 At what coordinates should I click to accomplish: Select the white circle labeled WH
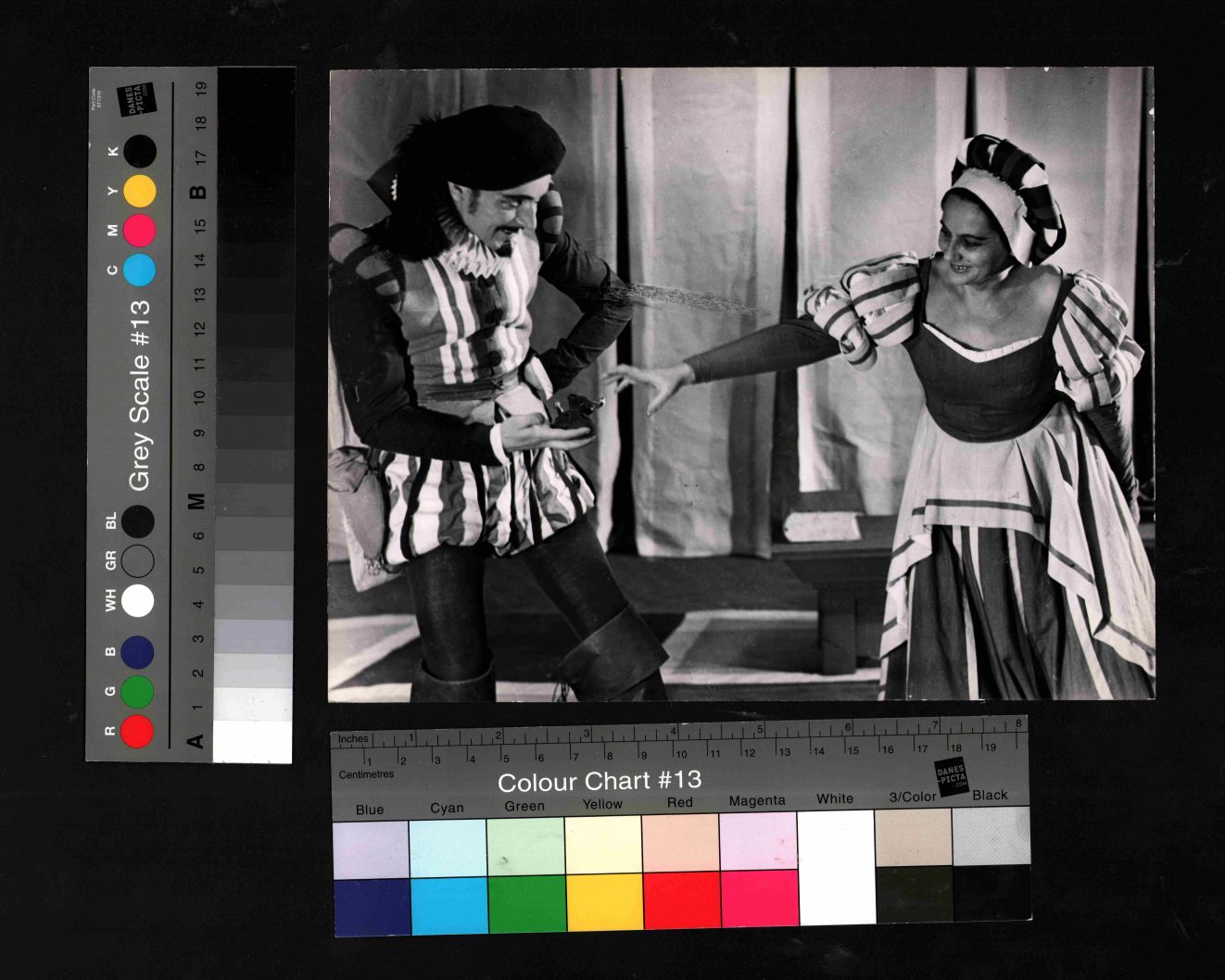click(137, 600)
